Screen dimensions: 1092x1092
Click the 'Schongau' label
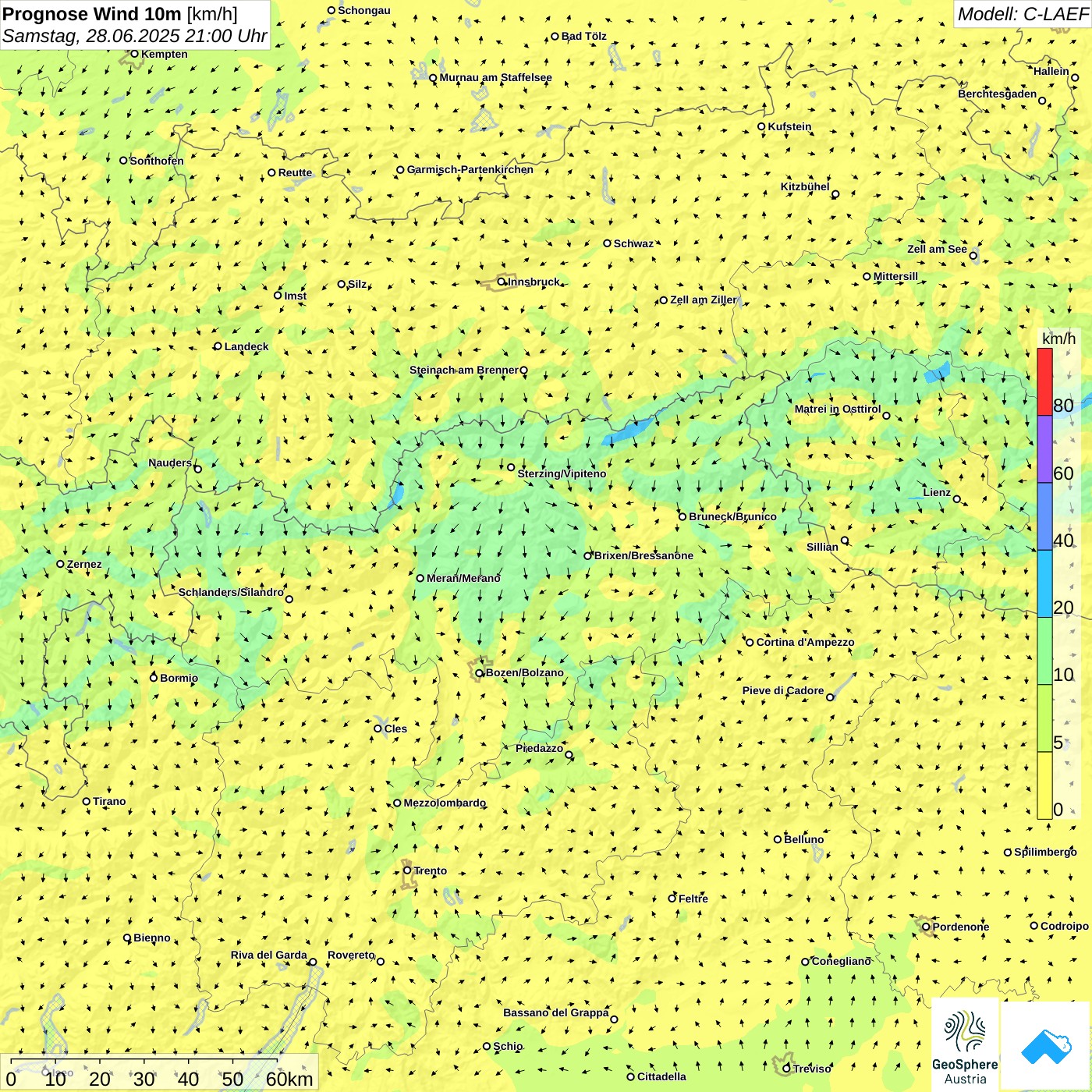(x=364, y=10)
